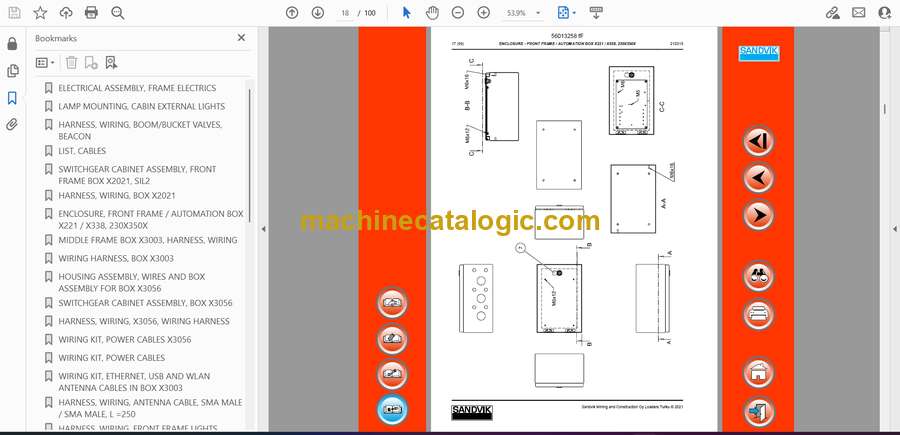
Task: Close the Bookmarks panel
Action: [241, 38]
